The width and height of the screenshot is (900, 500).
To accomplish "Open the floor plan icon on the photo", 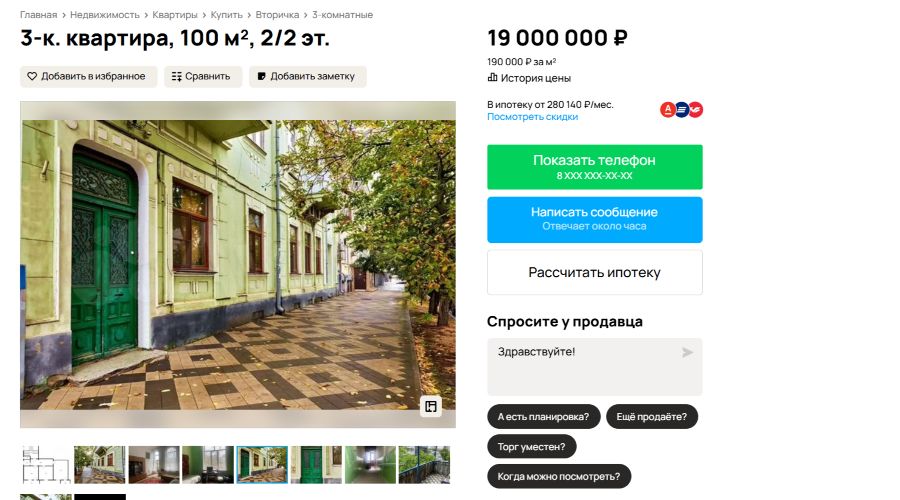I will [x=431, y=406].
